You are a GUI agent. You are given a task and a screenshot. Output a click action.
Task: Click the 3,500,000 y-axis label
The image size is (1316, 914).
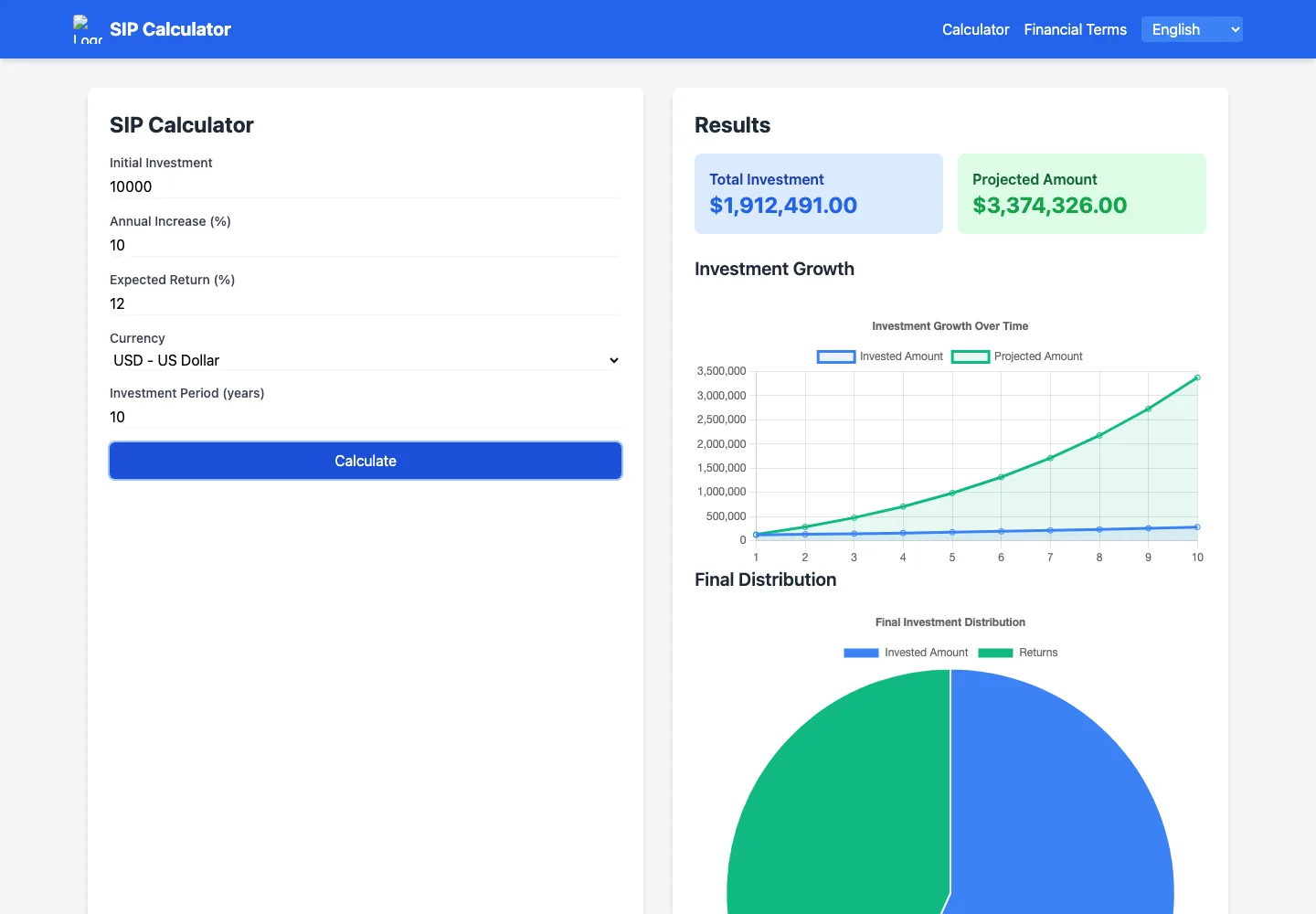721,371
